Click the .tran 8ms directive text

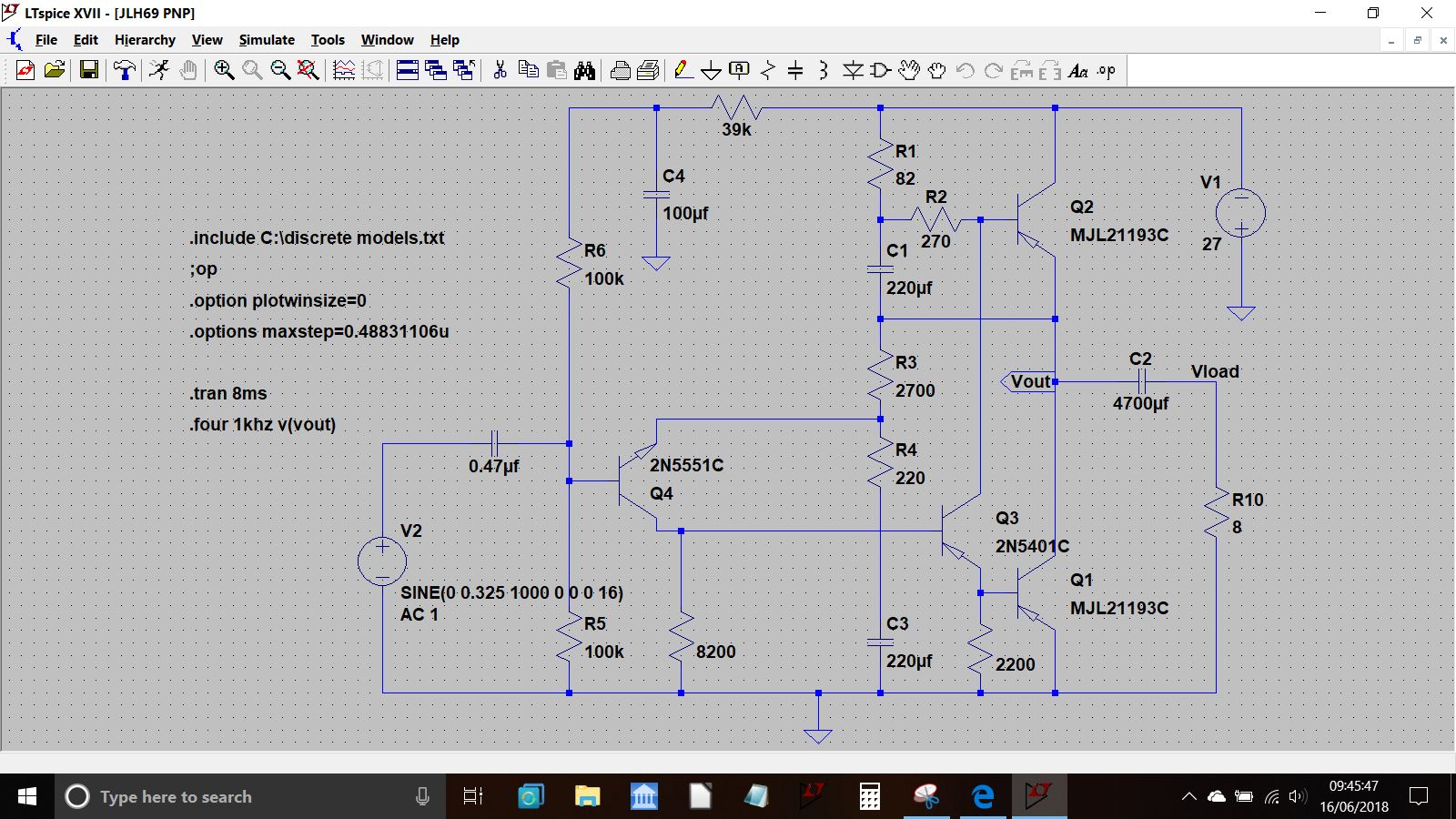(x=228, y=393)
